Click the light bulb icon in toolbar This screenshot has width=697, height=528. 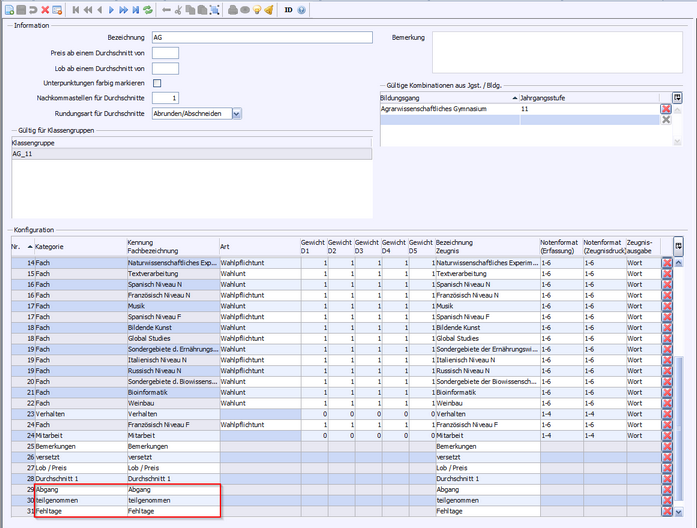257,9
